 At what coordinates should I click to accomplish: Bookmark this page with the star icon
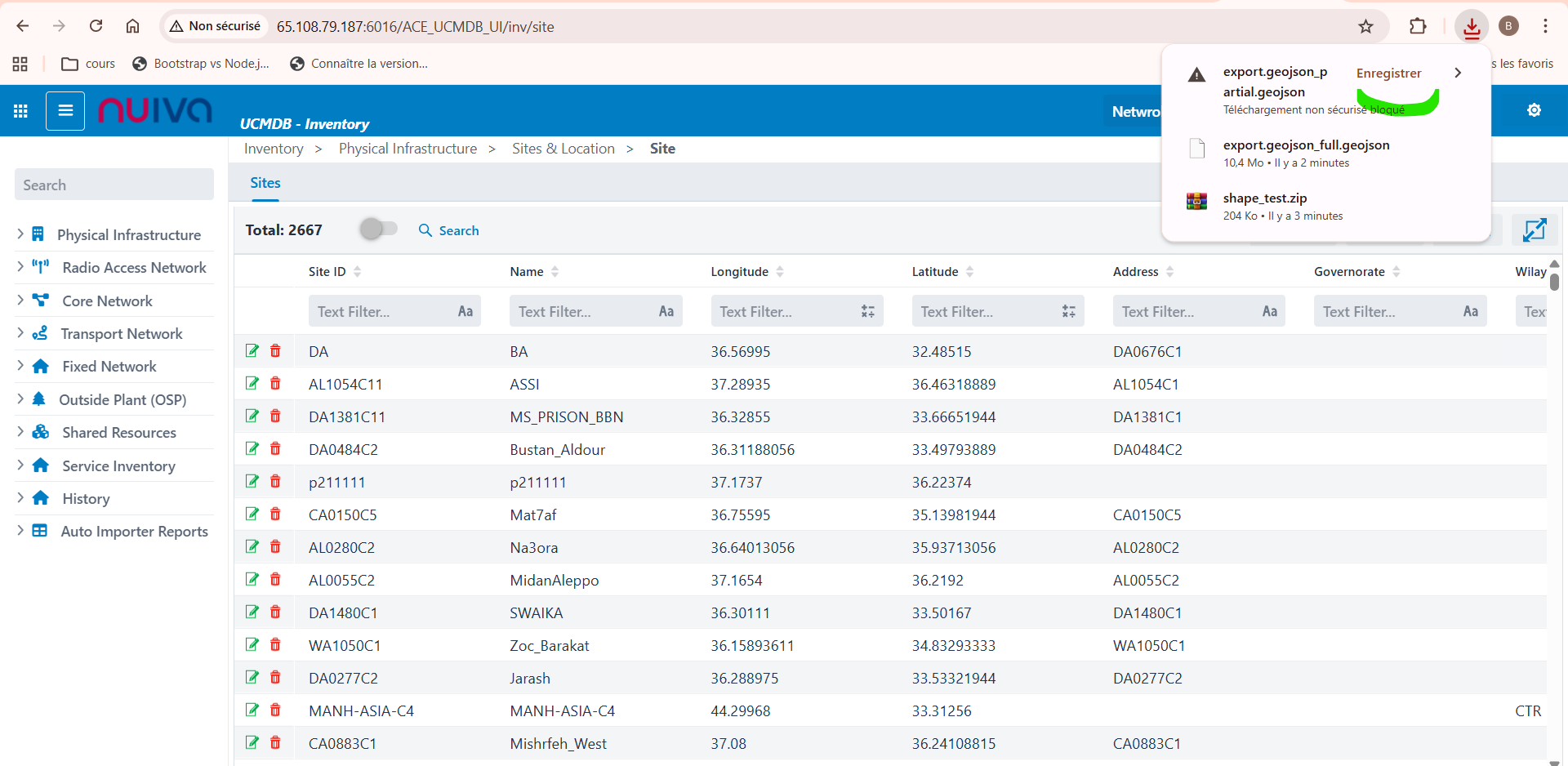(1365, 27)
